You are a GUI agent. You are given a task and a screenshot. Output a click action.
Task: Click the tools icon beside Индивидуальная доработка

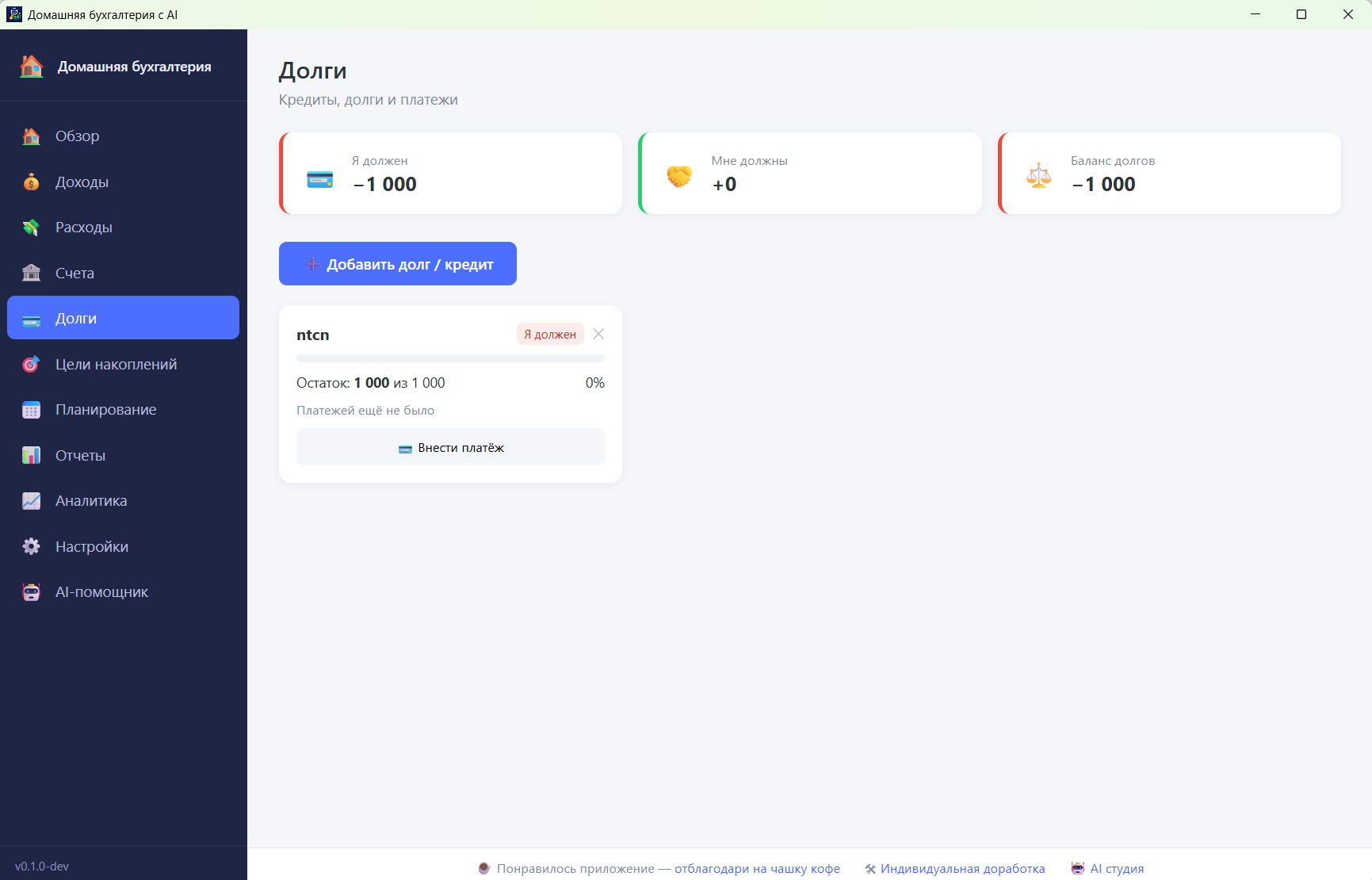870,869
